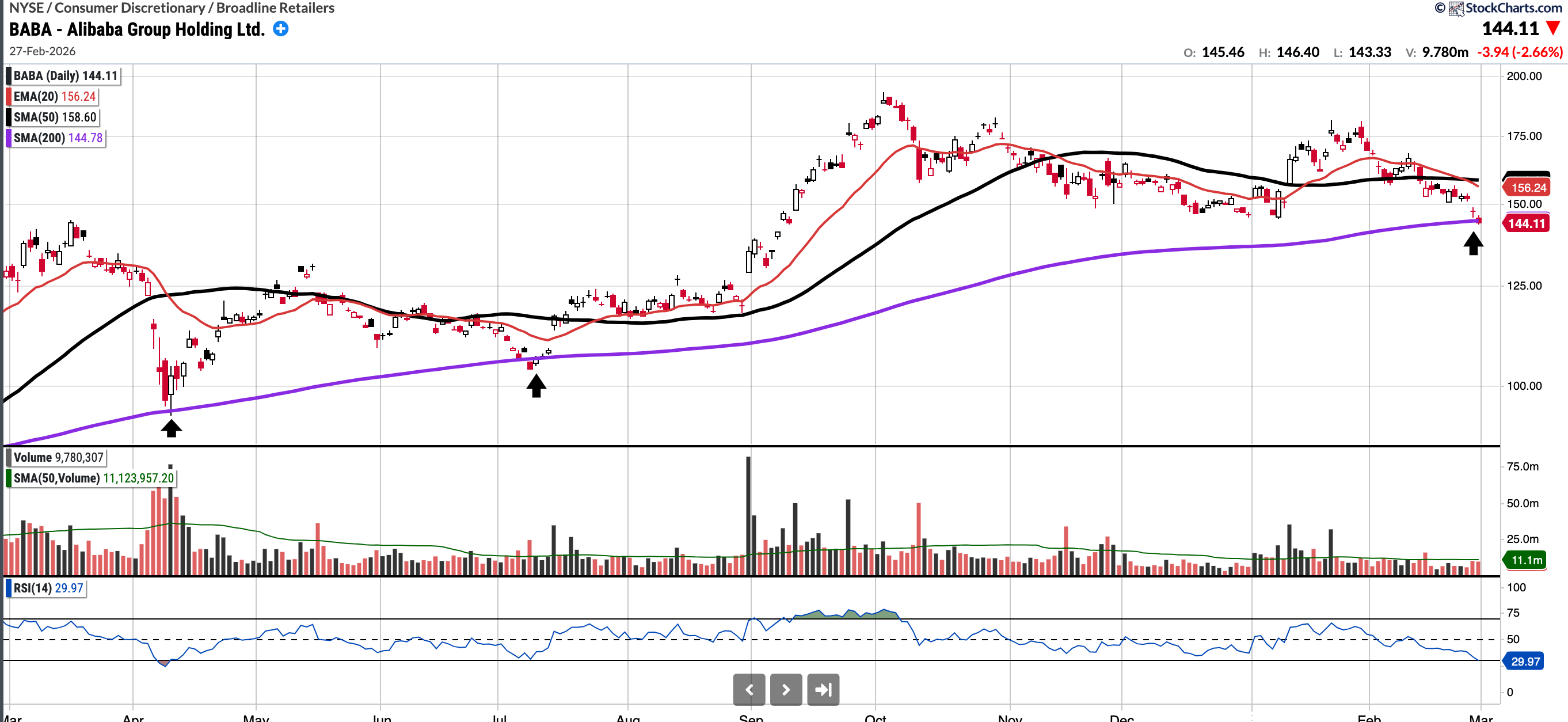The image size is (1568, 722).
Task: Click the Volume legend label
Action: (x=58, y=457)
